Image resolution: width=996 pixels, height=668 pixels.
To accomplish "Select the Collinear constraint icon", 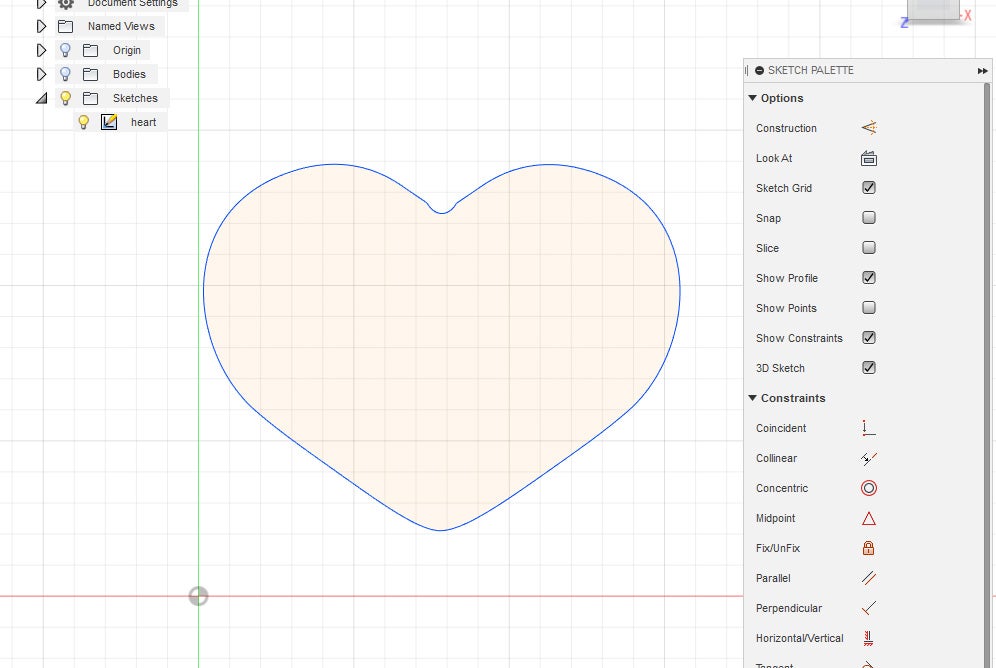I will (x=868, y=458).
